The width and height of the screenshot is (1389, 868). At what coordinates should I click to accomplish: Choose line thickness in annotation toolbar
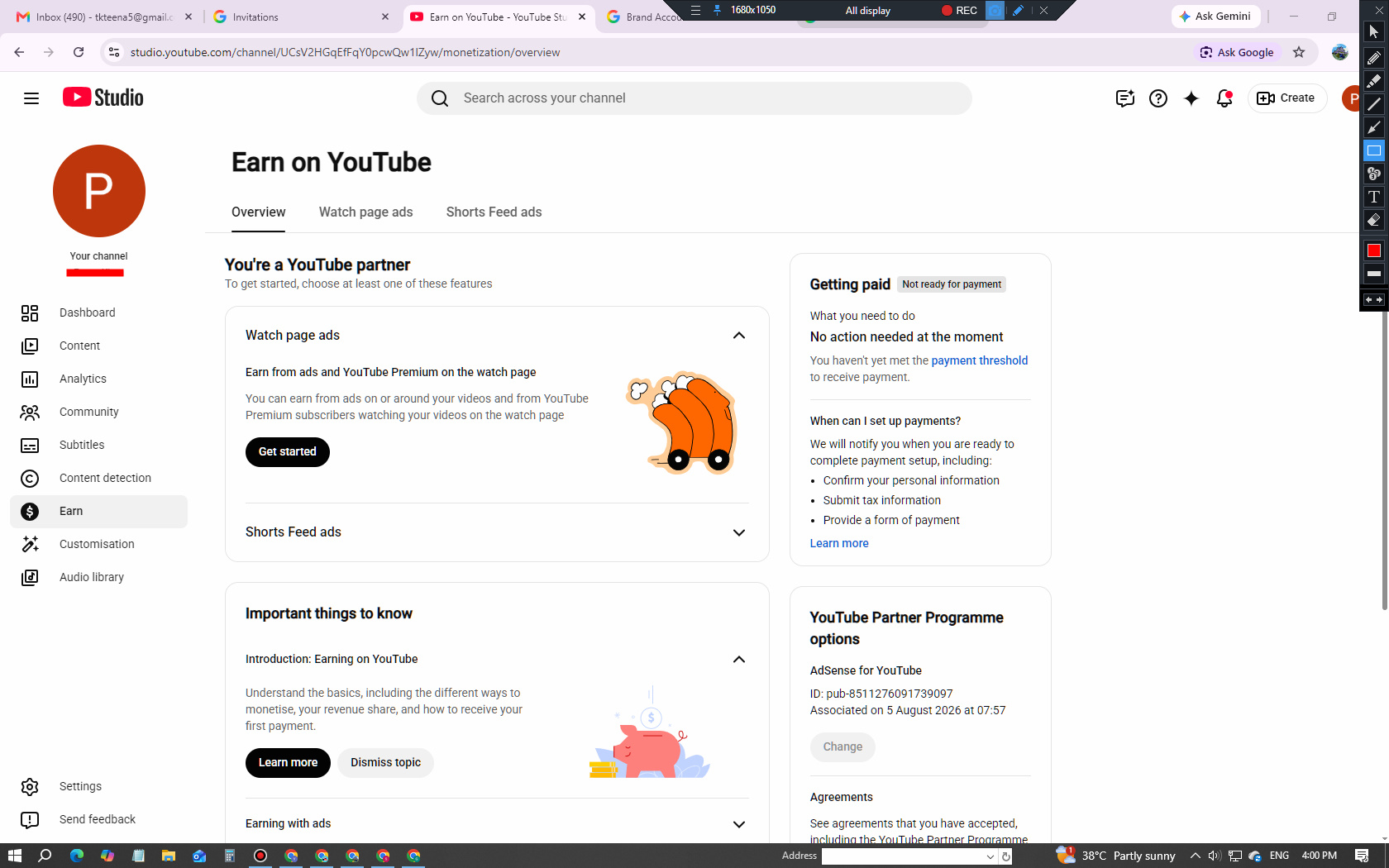tap(1374, 274)
